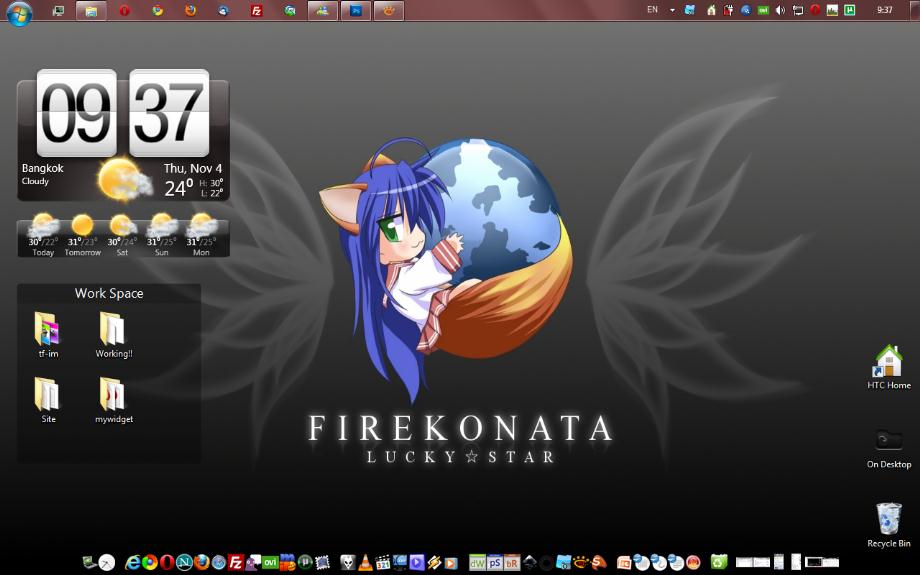Launch PowerPoint from the dock
Screen dimensions: 920x575
click(x=624, y=563)
